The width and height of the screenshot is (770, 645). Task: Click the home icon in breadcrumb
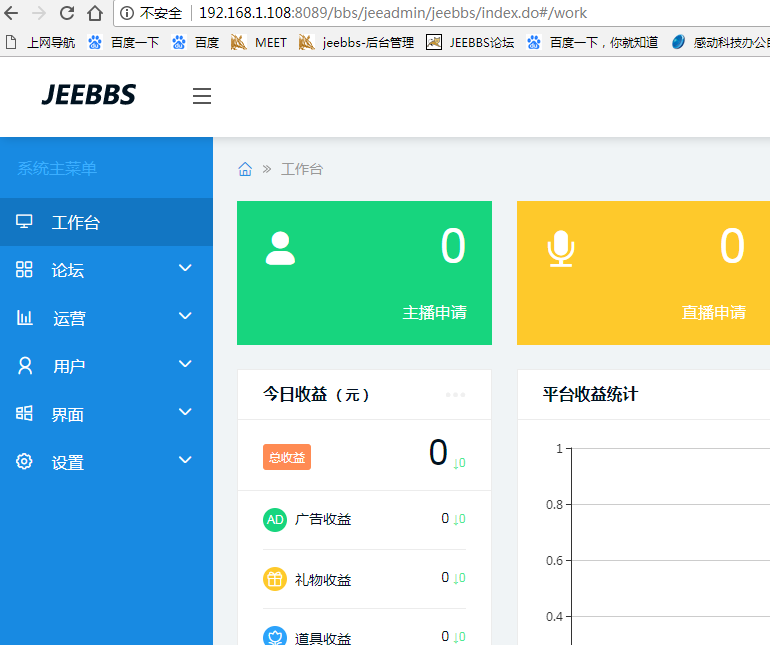click(245, 169)
